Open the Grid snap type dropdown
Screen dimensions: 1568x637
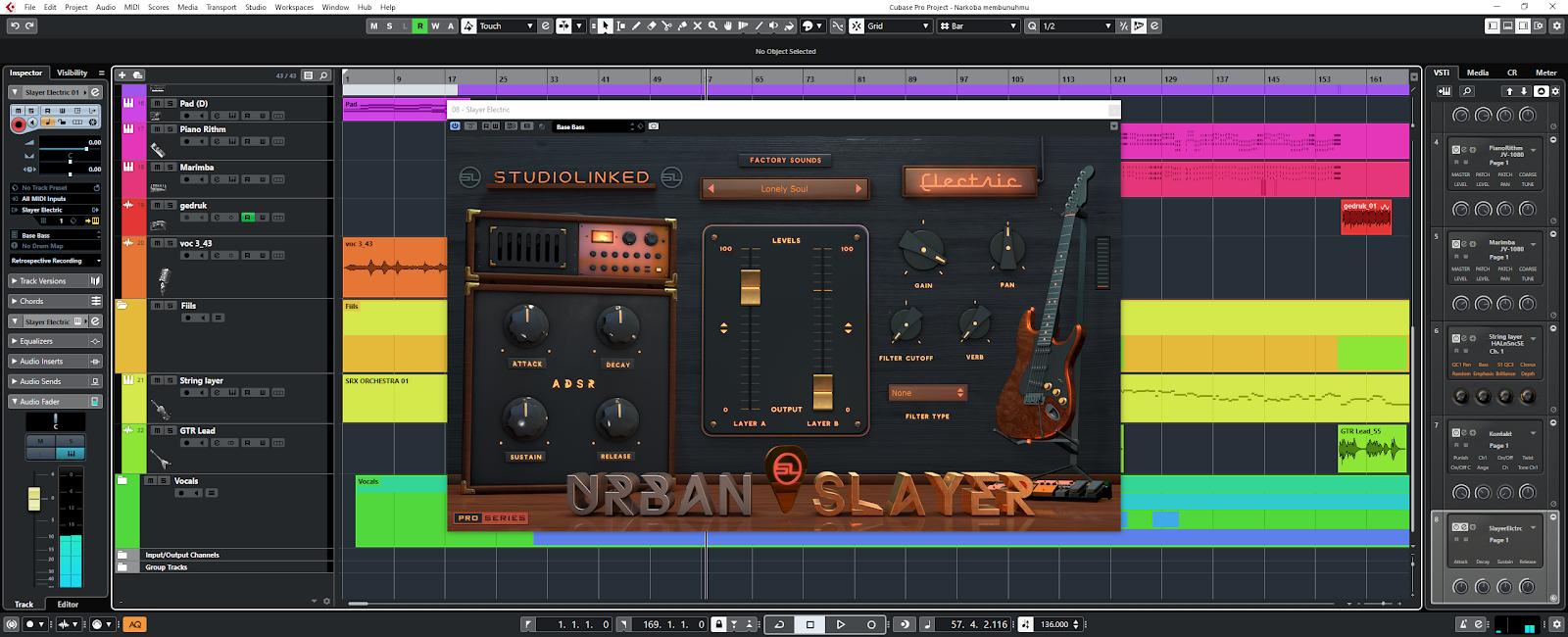click(x=898, y=26)
